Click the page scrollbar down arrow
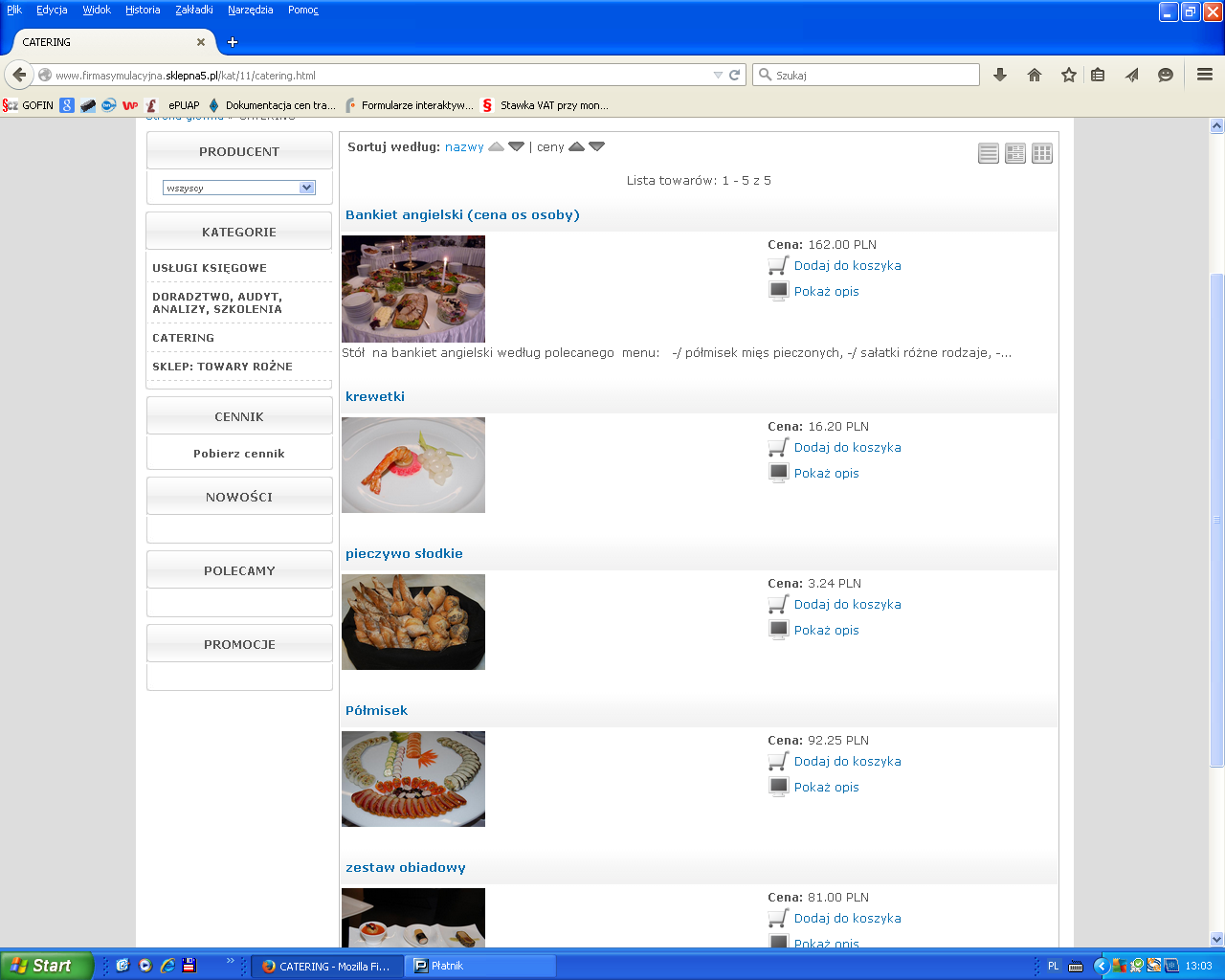The width and height of the screenshot is (1225, 980). [x=1217, y=939]
